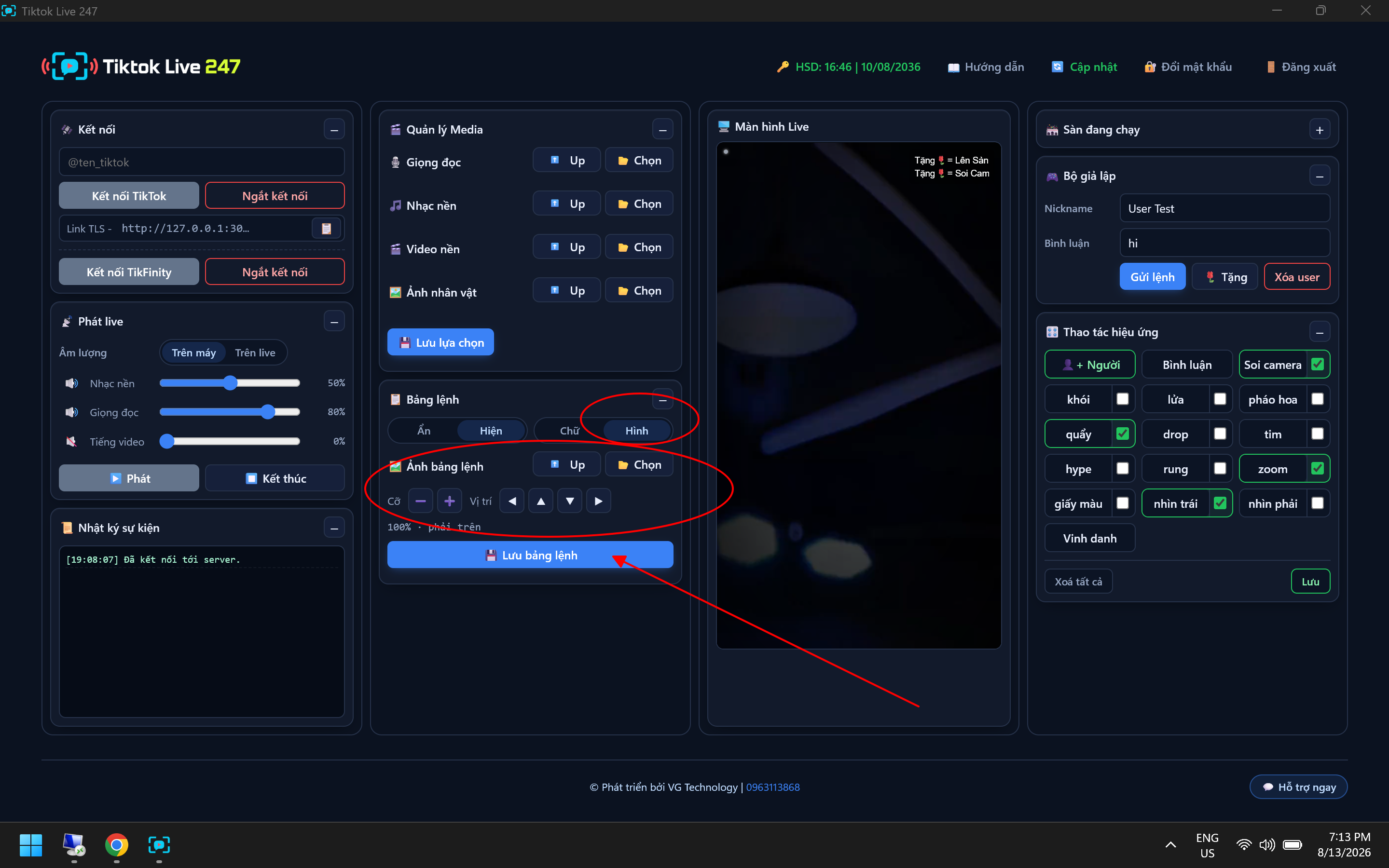The width and height of the screenshot is (1389, 868).
Task: Enable the drop effect checkbox
Action: [x=1220, y=434]
